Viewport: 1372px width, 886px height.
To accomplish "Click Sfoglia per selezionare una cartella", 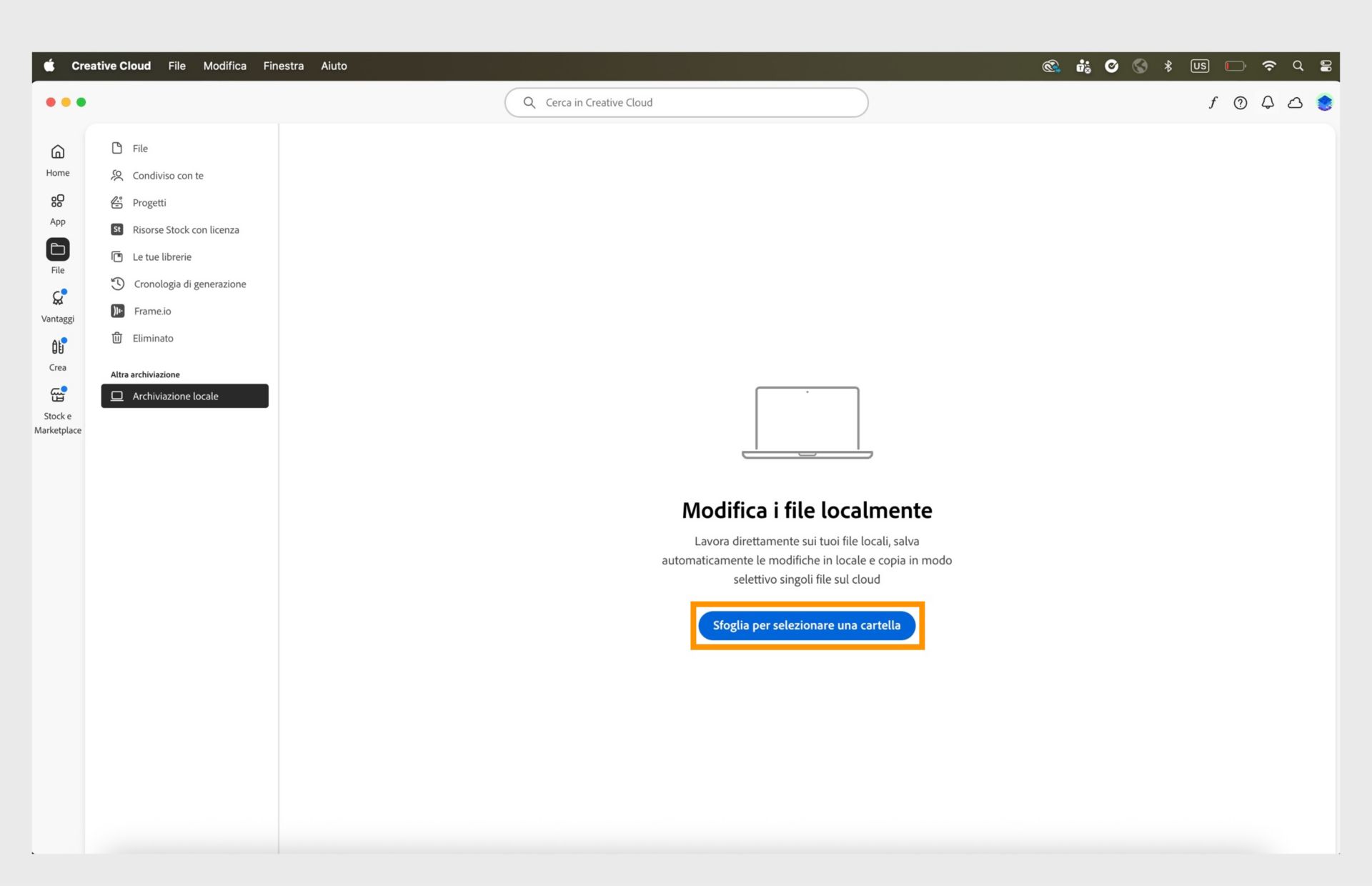I will coord(807,625).
